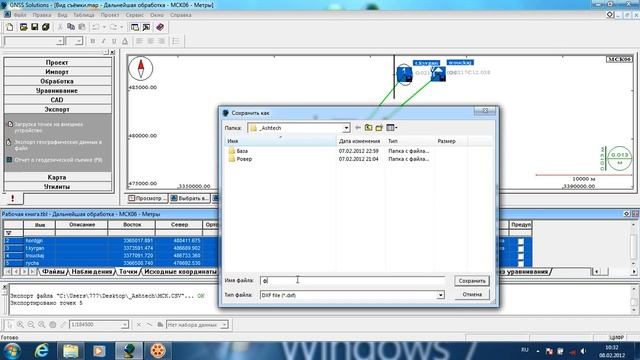The width and height of the screenshot is (640, 360).
Task: Click the Open project toolbar icon
Action: click(23, 27)
